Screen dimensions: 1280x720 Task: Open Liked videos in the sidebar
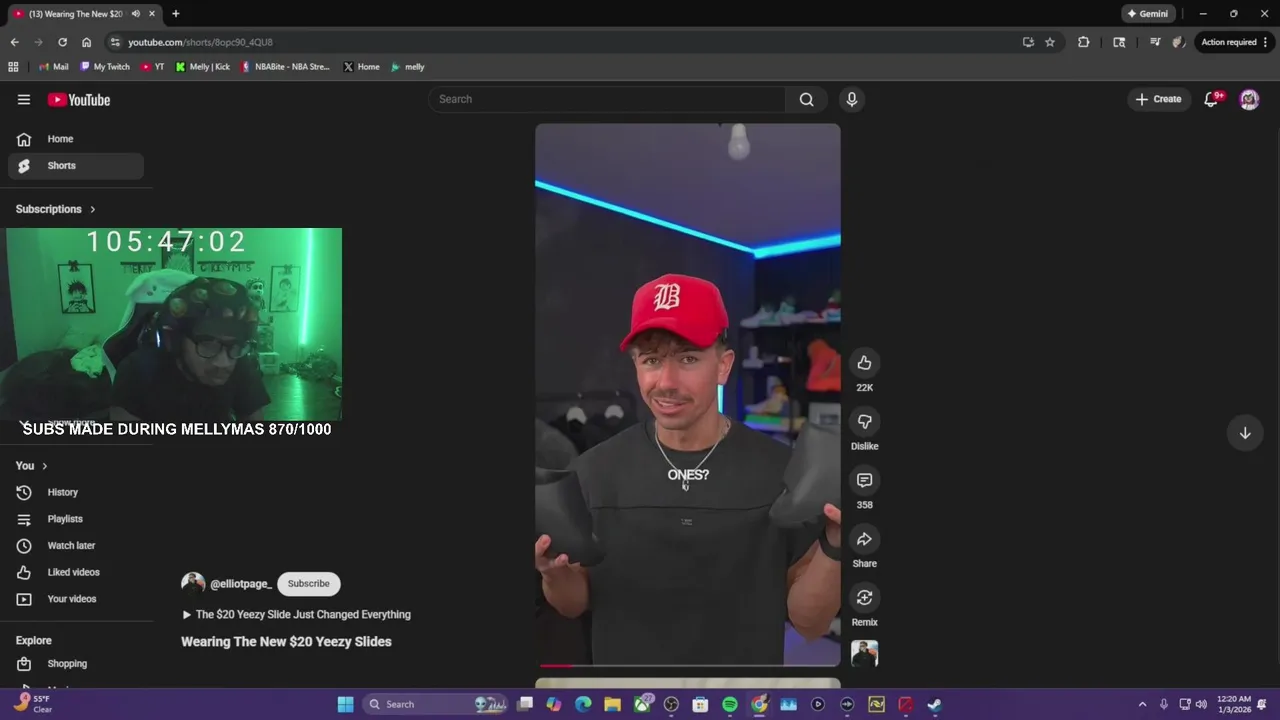(x=76, y=572)
